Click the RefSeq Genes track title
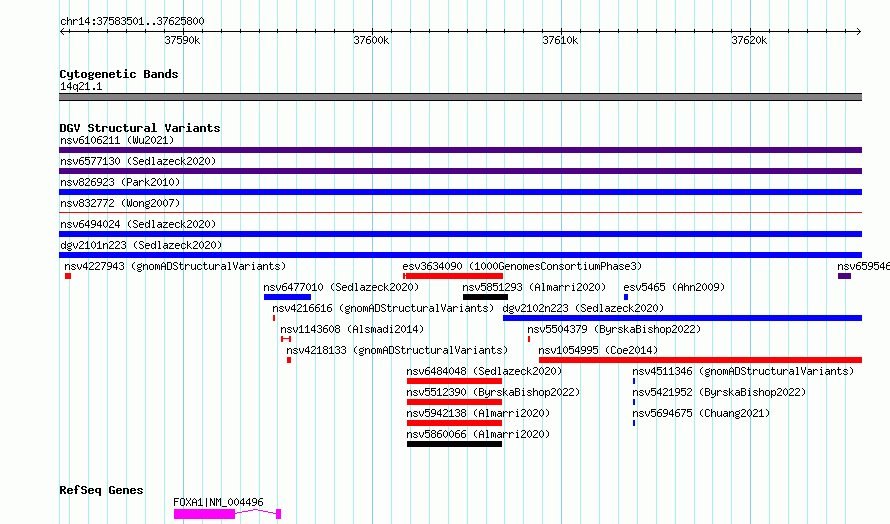890x524 pixels. (101, 490)
